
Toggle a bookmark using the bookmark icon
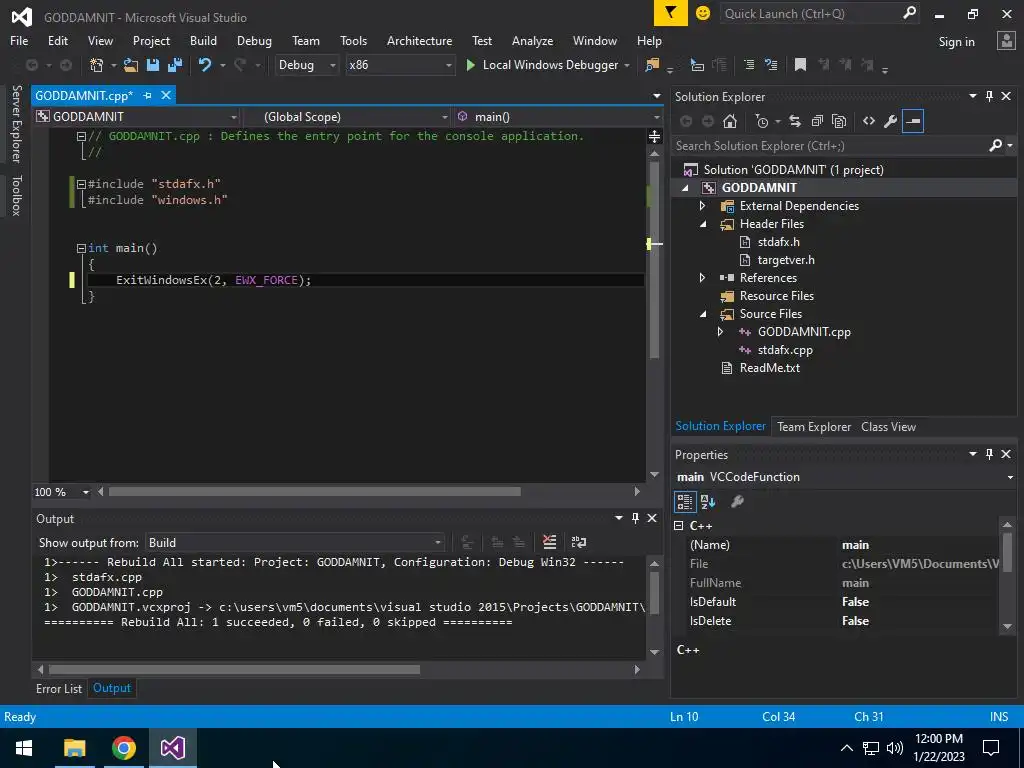click(800, 65)
